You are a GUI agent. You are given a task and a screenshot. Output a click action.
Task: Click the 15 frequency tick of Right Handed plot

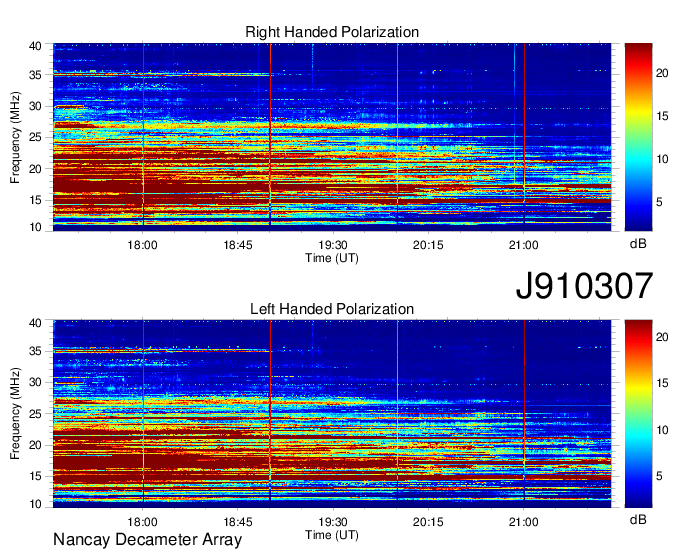click(x=35, y=200)
